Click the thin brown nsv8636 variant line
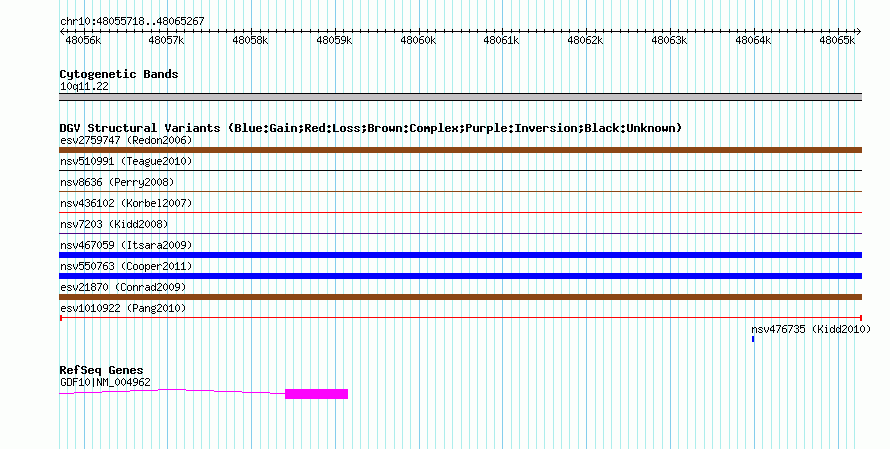Viewport: 890px width, 449px height. tap(460, 191)
